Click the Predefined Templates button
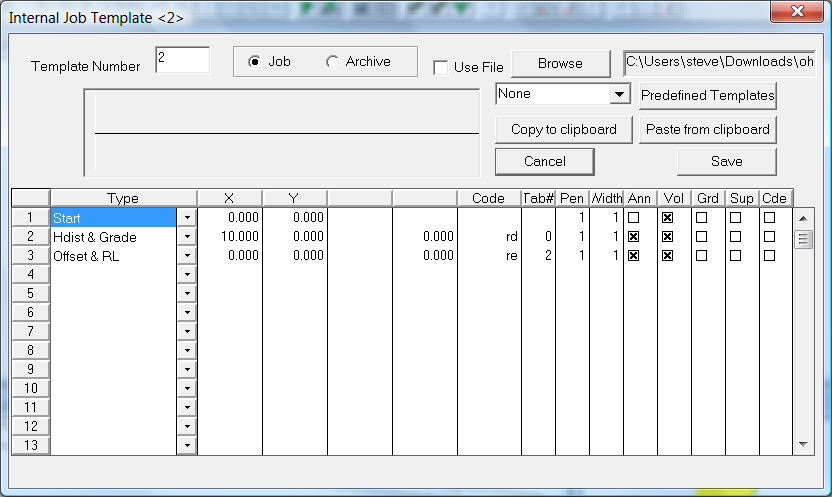This screenshot has height=497, width=832. (x=707, y=95)
